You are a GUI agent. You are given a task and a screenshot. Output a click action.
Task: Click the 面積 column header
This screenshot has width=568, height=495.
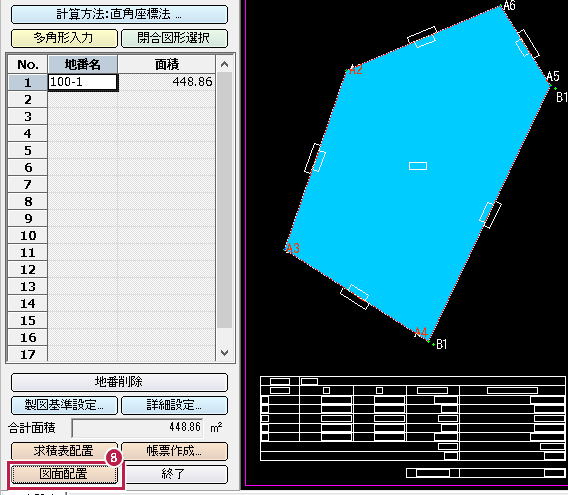pyautogui.click(x=167, y=65)
